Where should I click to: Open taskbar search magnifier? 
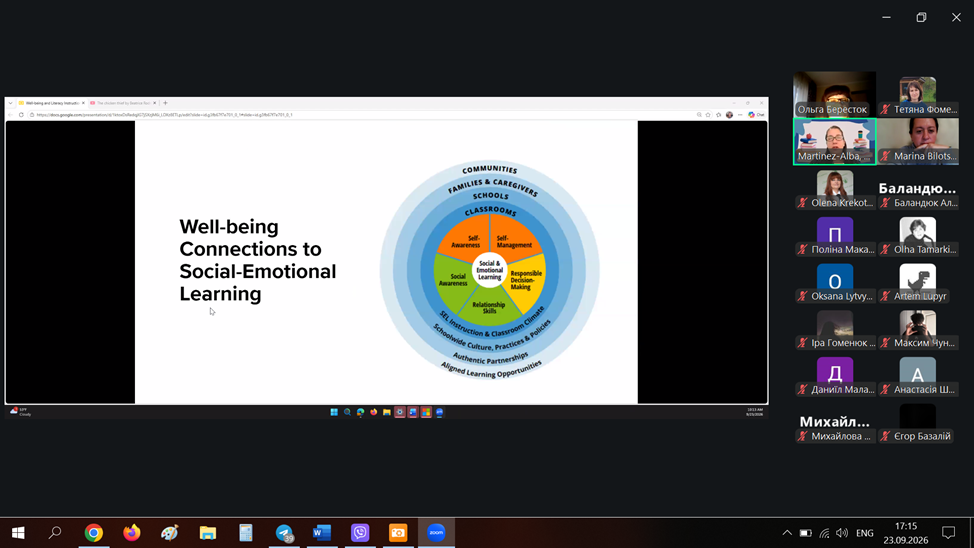click(55, 532)
